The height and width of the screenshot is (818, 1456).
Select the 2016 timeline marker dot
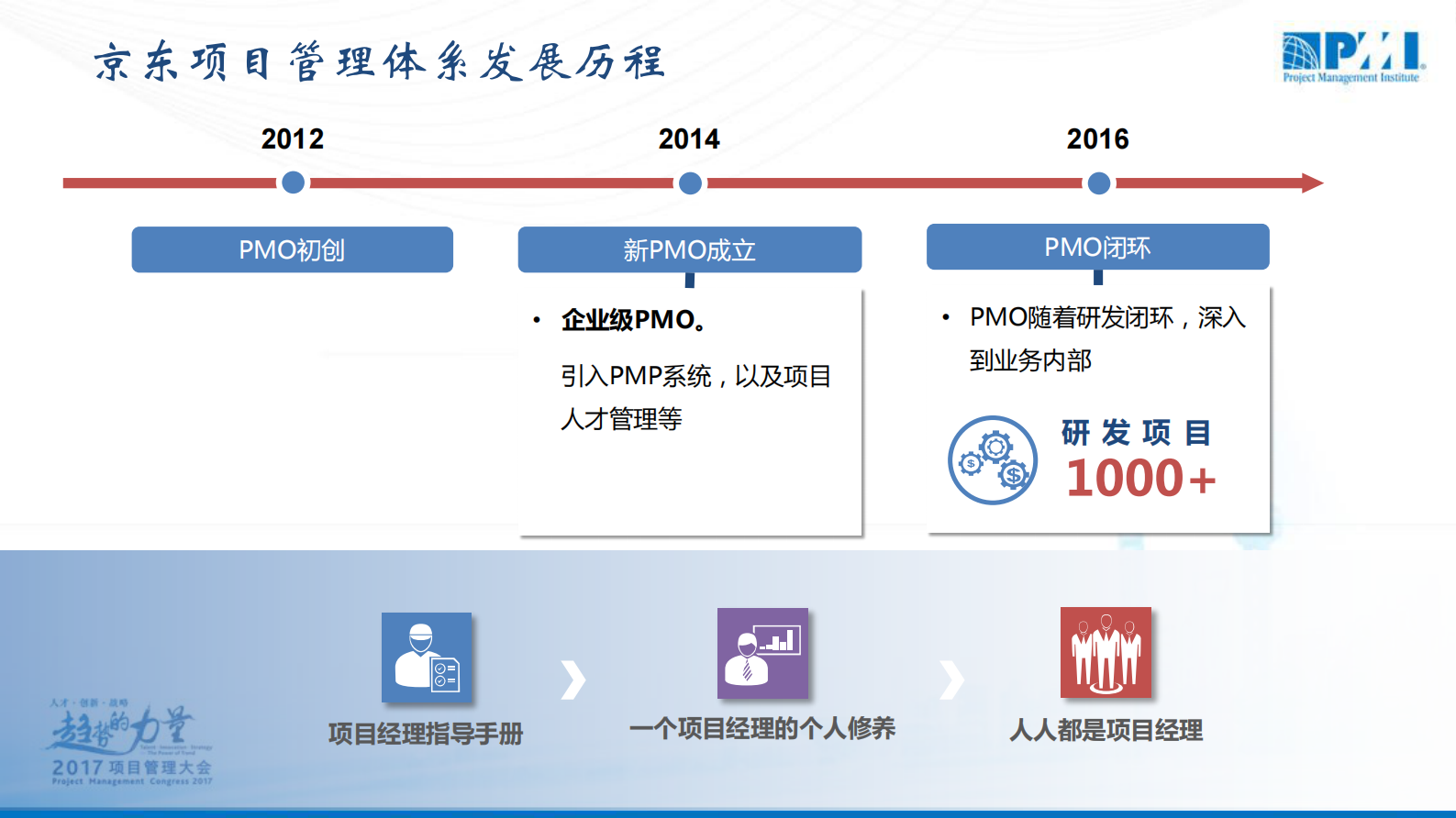pos(1098,183)
